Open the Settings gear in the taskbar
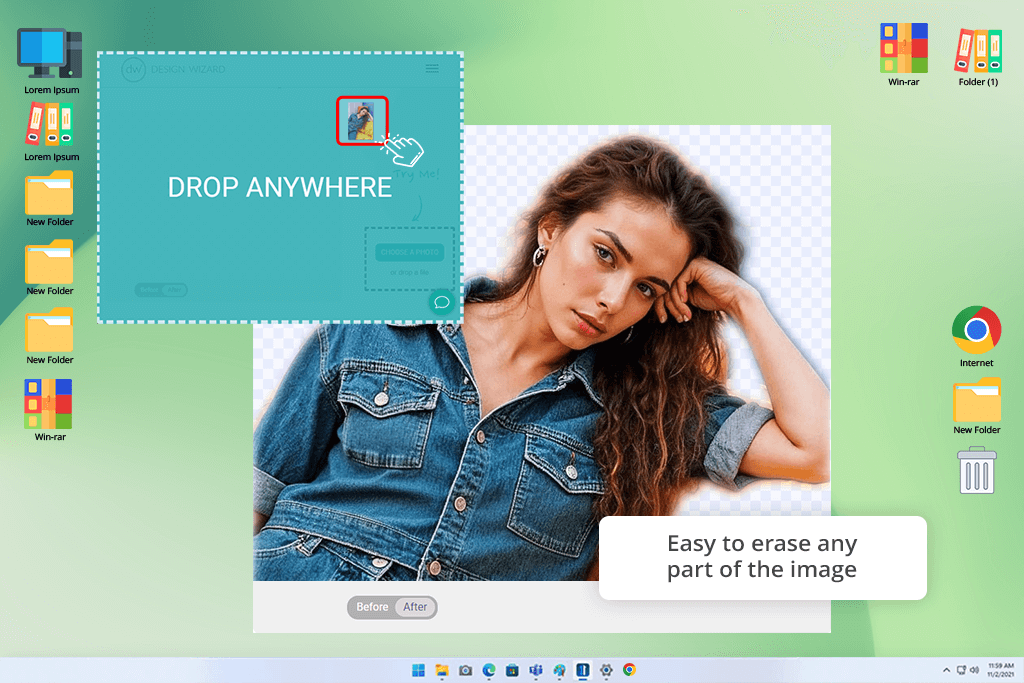The height and width of the screenshot is (683, 1024). point(606,670)
